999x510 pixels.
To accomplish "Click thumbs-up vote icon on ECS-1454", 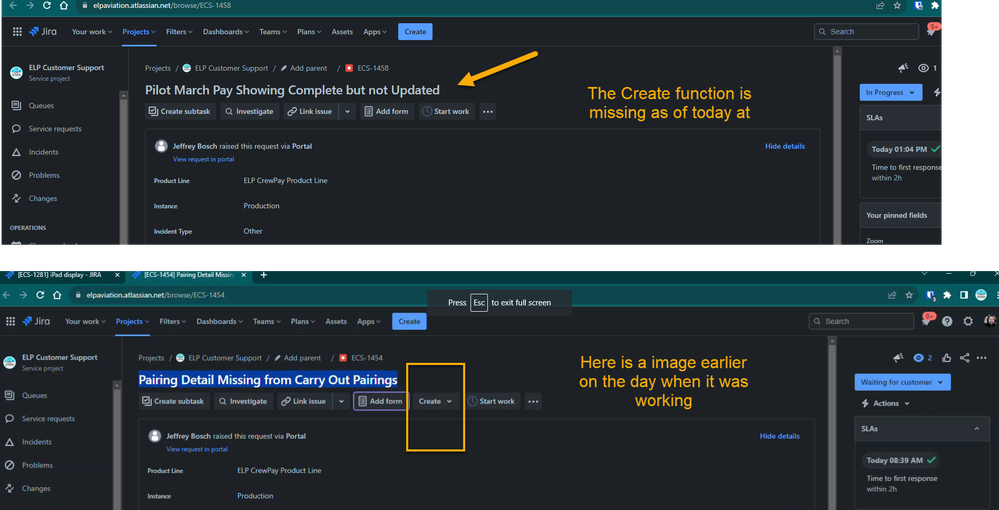I will coord(946,358).
